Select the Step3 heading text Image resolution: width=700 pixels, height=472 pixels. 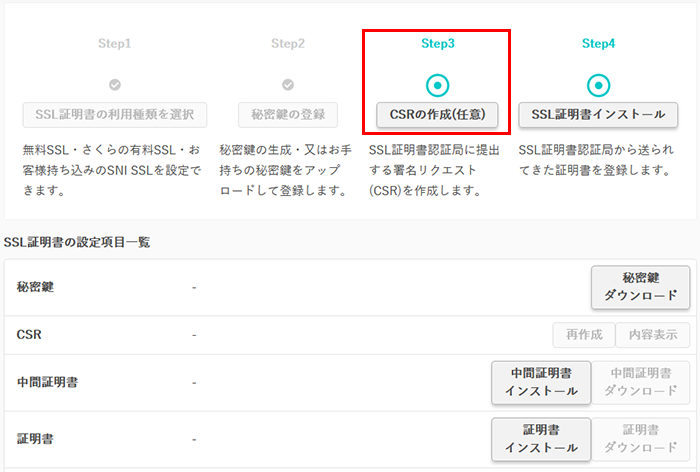[x=437, y=44]
